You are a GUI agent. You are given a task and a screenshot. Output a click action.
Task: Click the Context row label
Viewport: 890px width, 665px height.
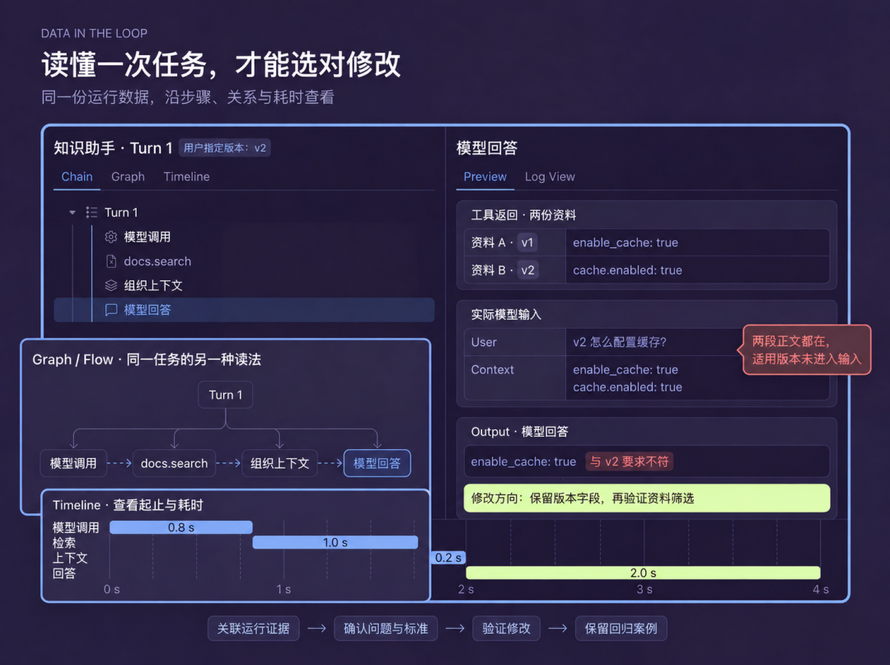tap(492, 369)
